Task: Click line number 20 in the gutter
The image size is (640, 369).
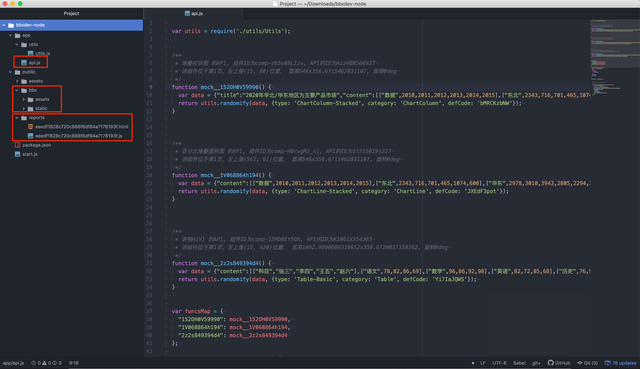Action: [x=149, y=175]
